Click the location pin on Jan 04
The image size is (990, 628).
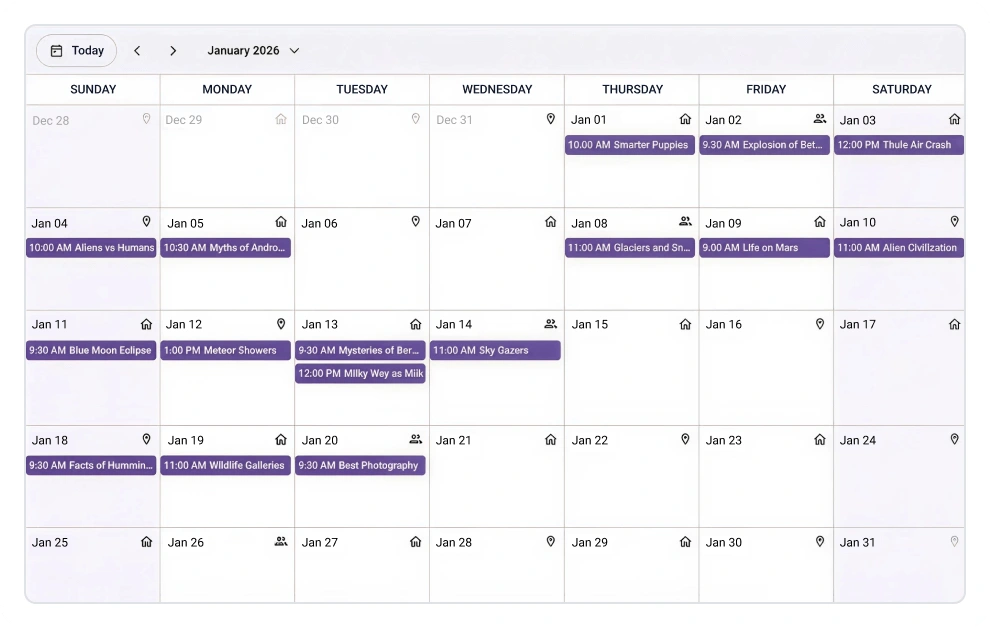[146, 222]
